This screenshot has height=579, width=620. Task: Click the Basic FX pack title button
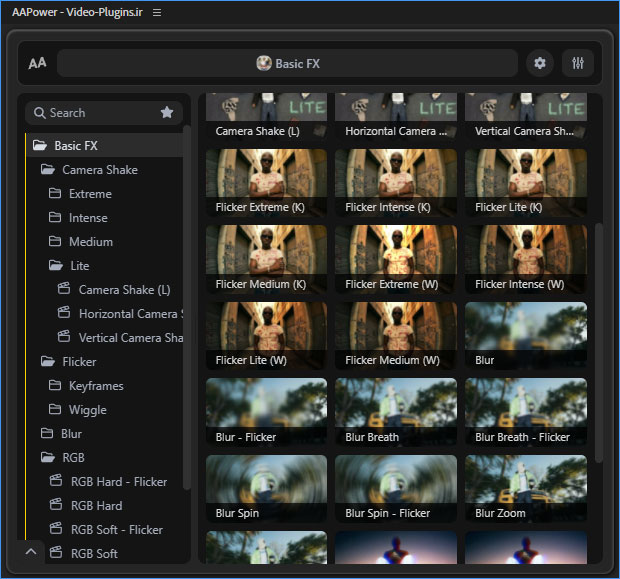click(x=288, y=63)
